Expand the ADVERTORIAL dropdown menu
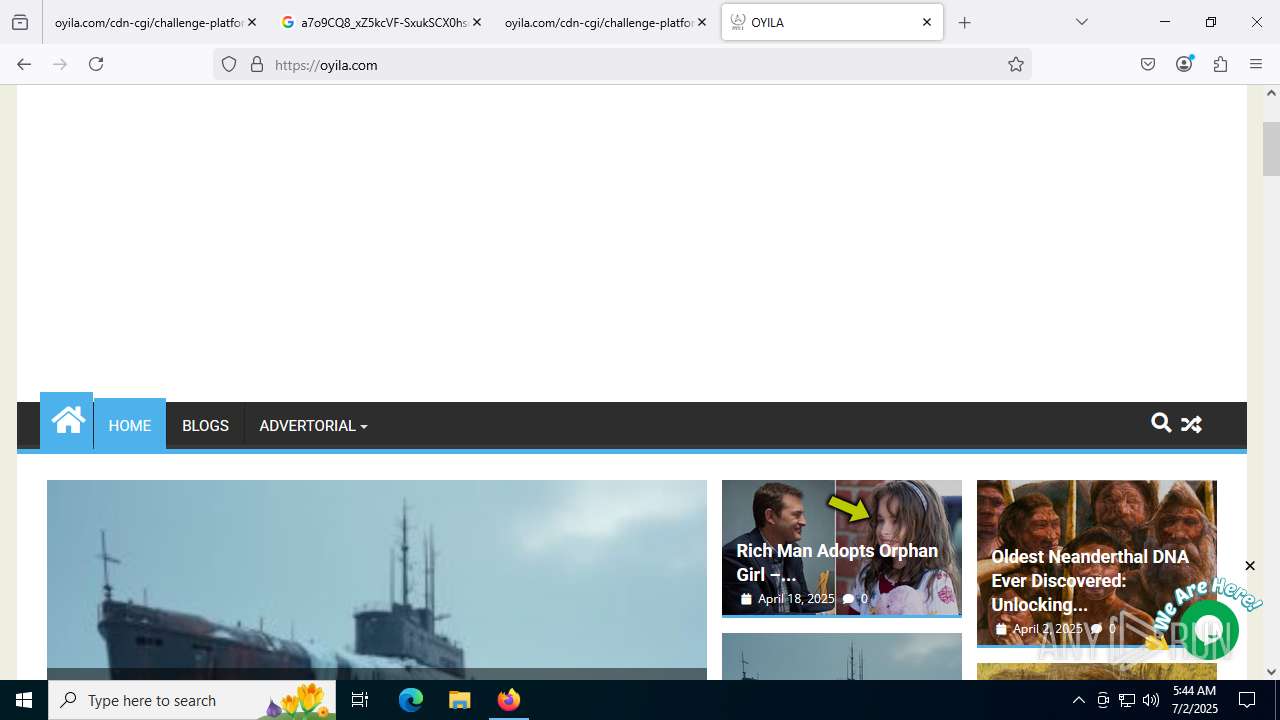This screenshot has height=720, width=1280. pos(313,425)
